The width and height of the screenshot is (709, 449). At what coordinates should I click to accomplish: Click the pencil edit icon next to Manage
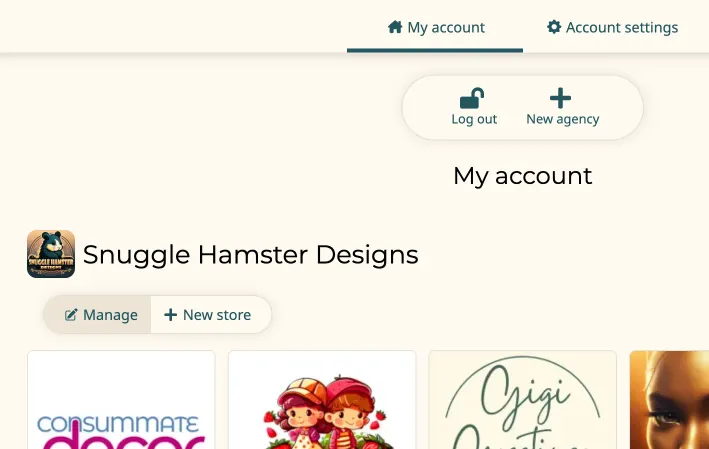[x=71, y=315]
